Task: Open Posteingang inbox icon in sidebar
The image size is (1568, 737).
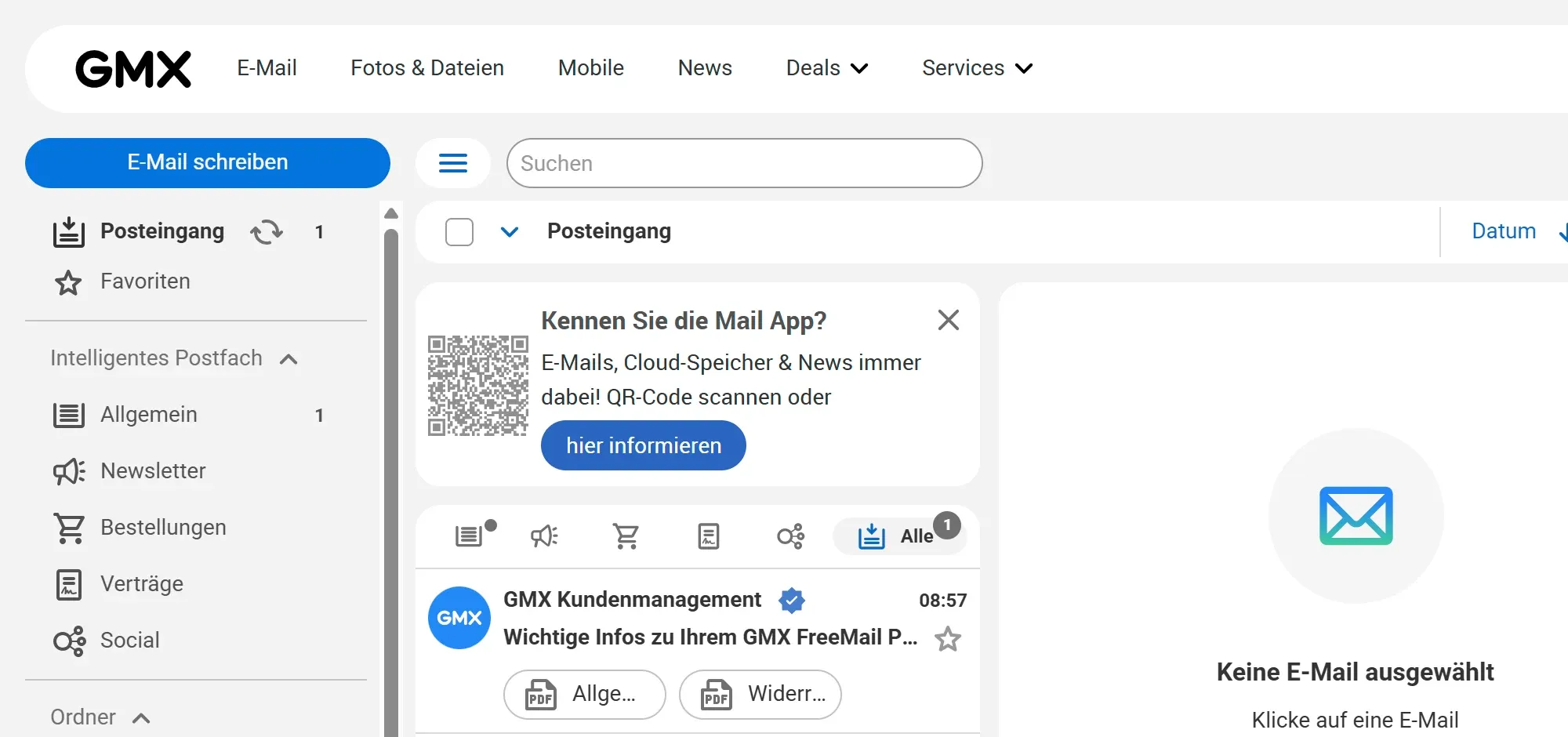Action: (69, 232)
